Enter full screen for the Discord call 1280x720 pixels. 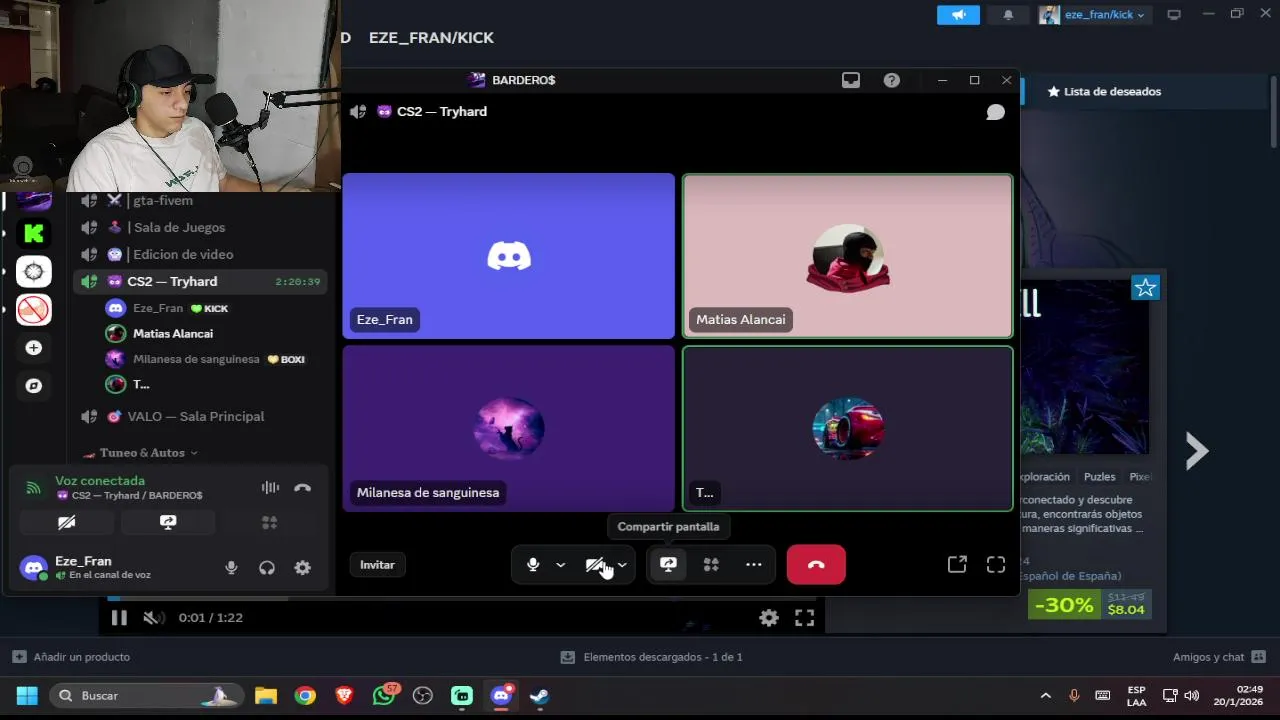point(996,565)
